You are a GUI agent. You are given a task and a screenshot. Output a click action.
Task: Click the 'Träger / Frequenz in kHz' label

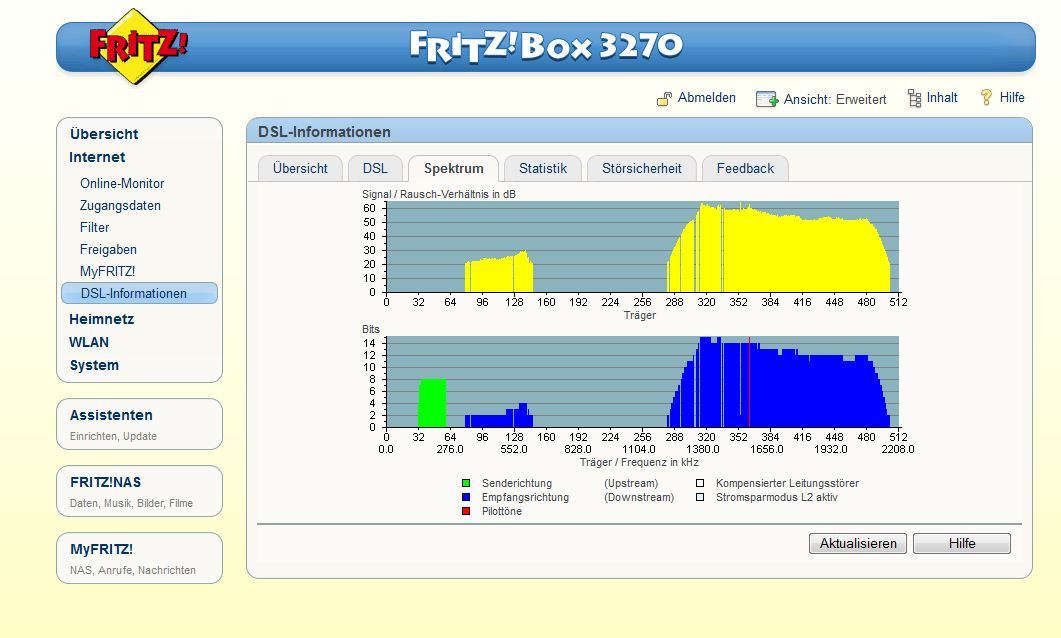[639, 462]
